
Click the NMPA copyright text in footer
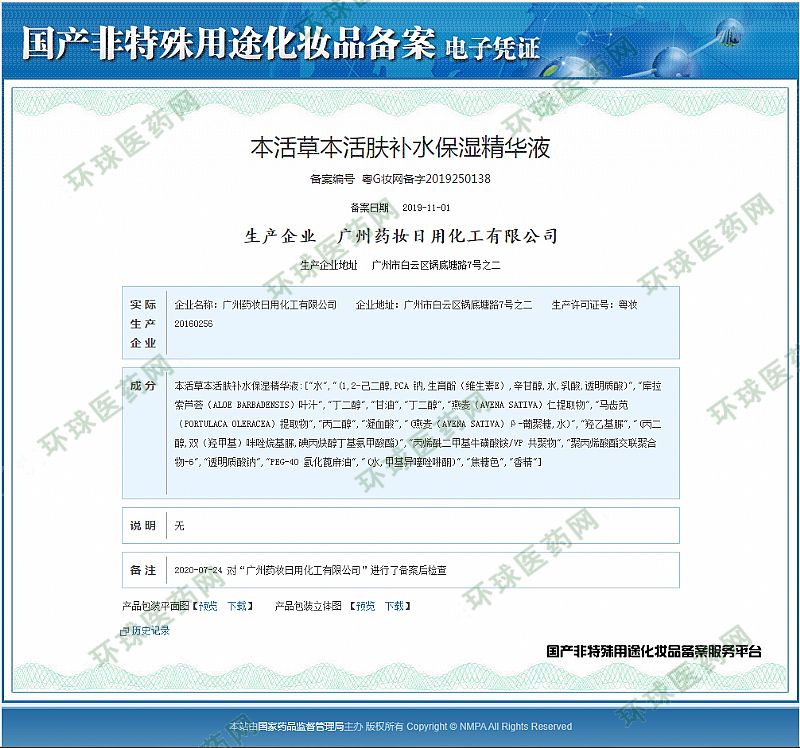(x=488, y=726)
